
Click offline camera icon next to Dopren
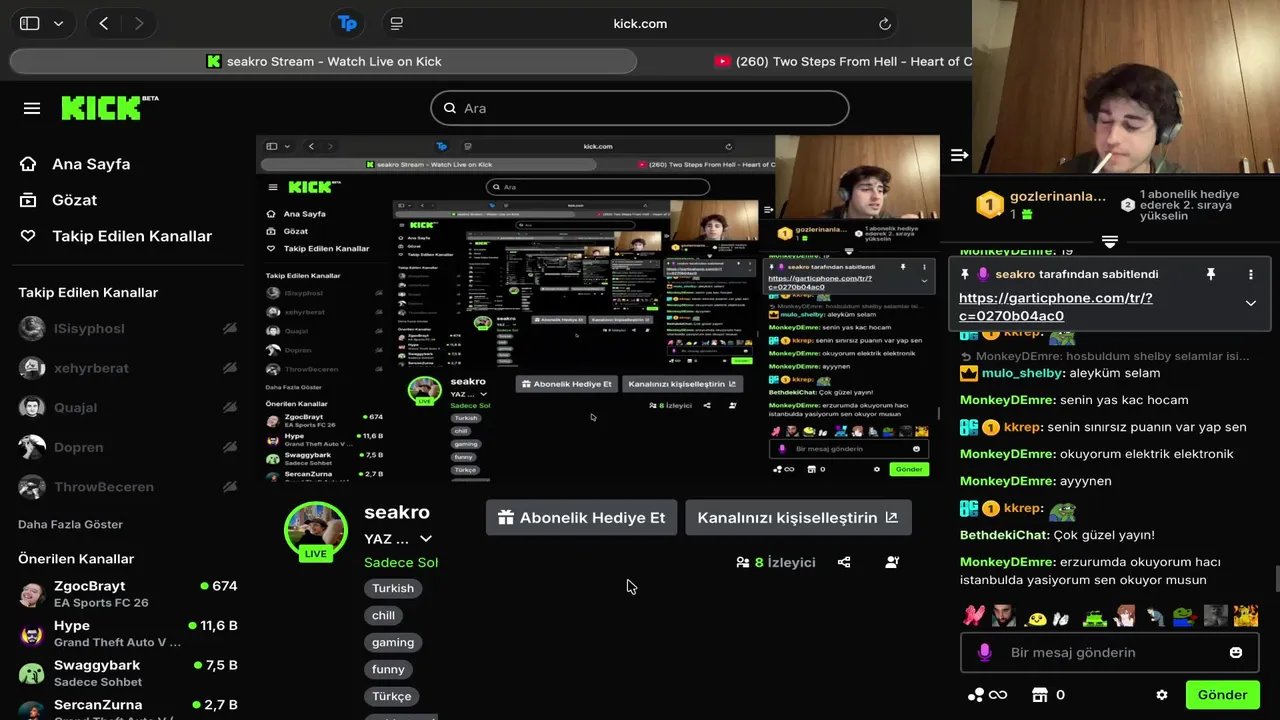(x=229, y=447)
